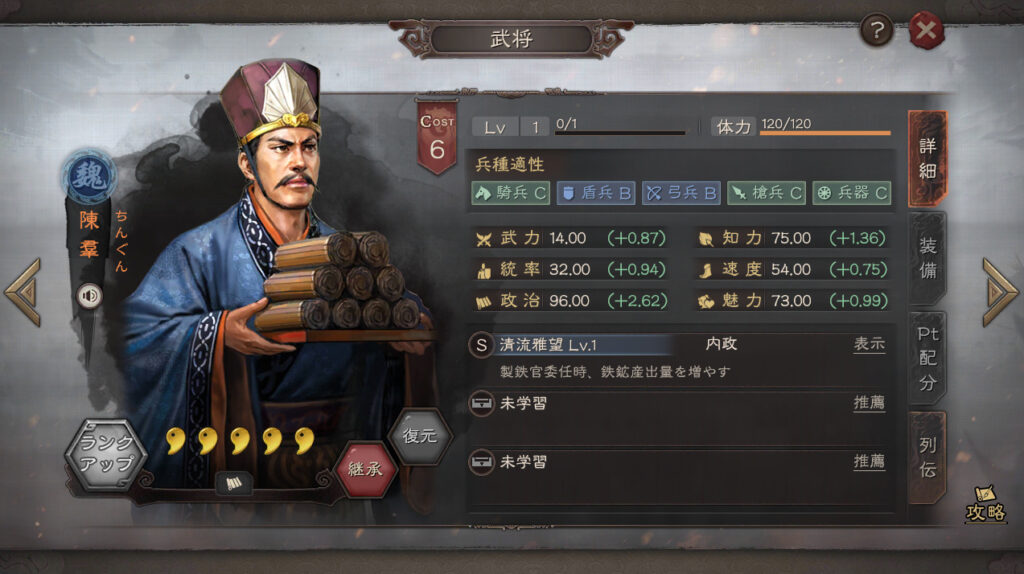The image size is (1024, 574).
Task: Switch to the 装備 tab
Action: tap(927, 258)
